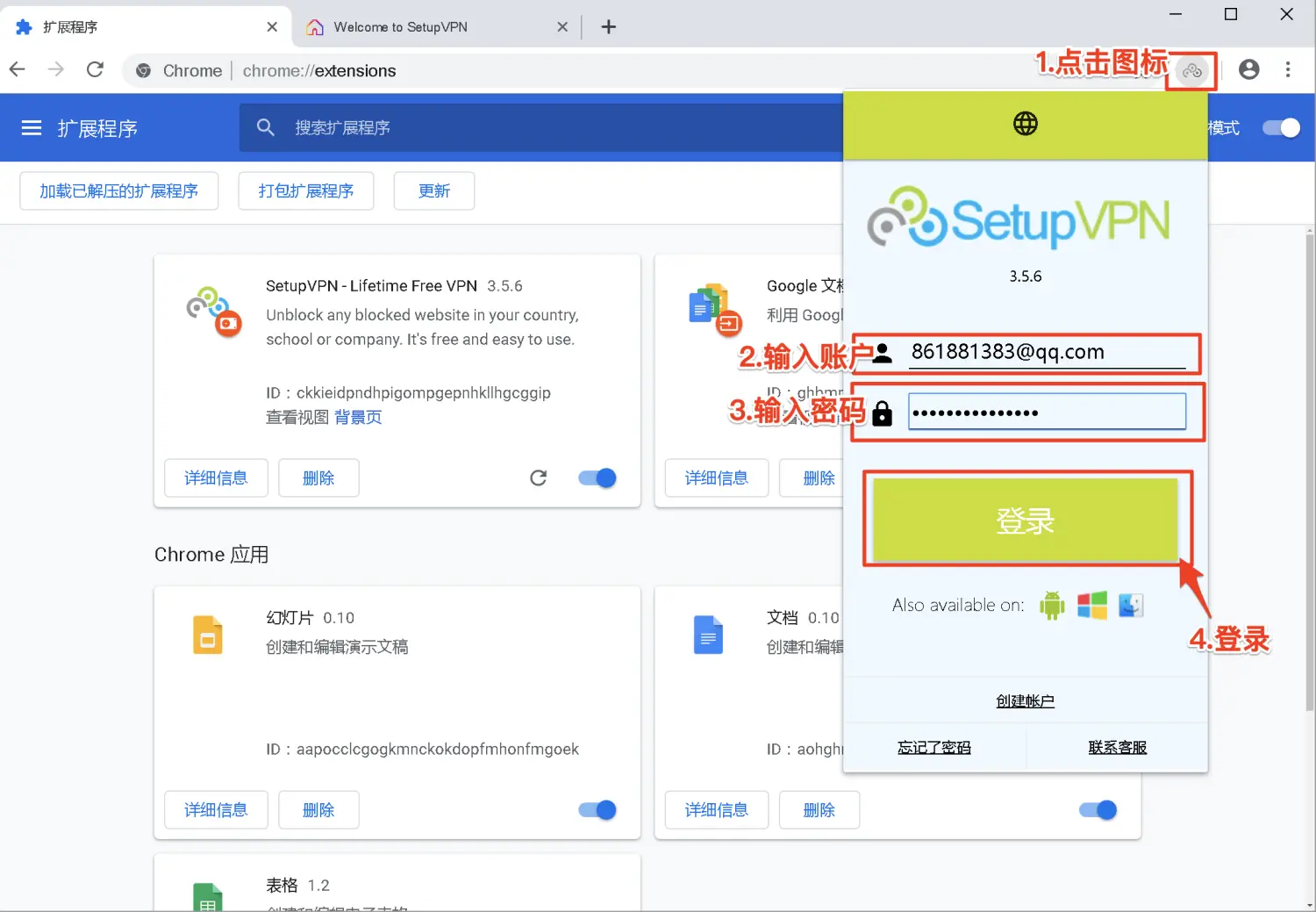Click the 背景页 link
The width and height of the screenshot is (1316, 912).
tap(358, 417)
